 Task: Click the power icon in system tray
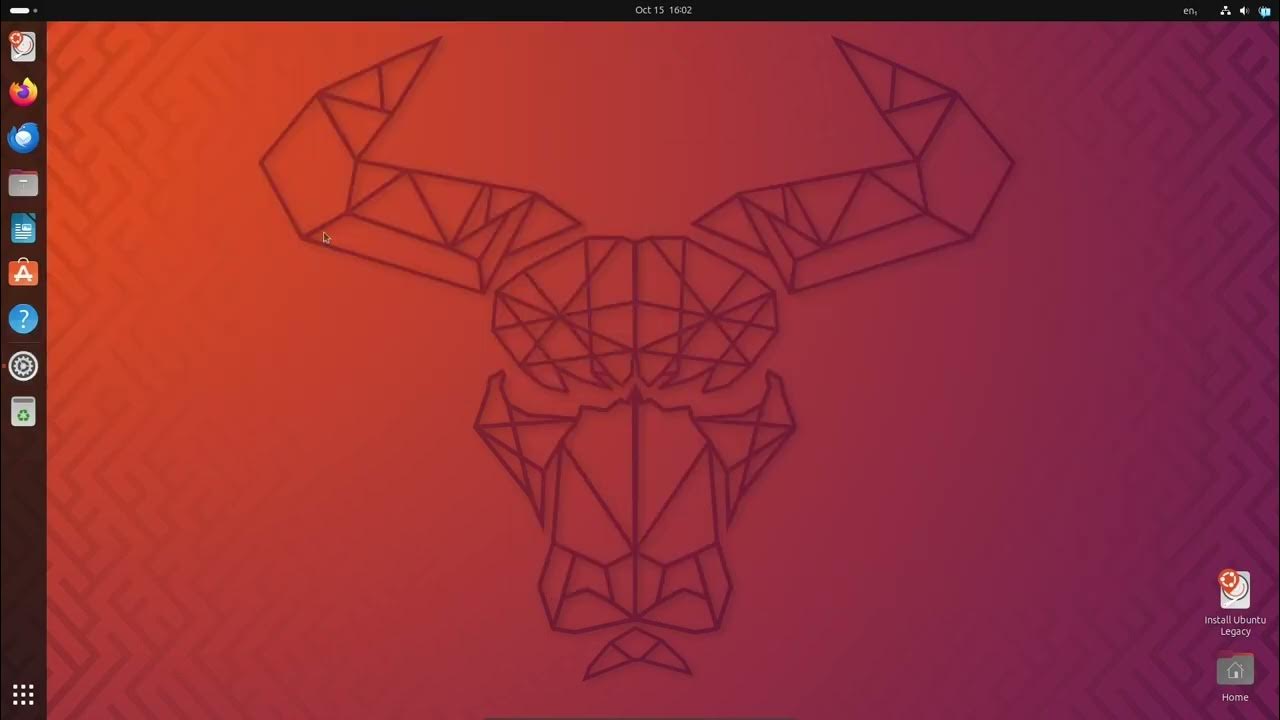pyautogui.click(x=1264, y=10)
